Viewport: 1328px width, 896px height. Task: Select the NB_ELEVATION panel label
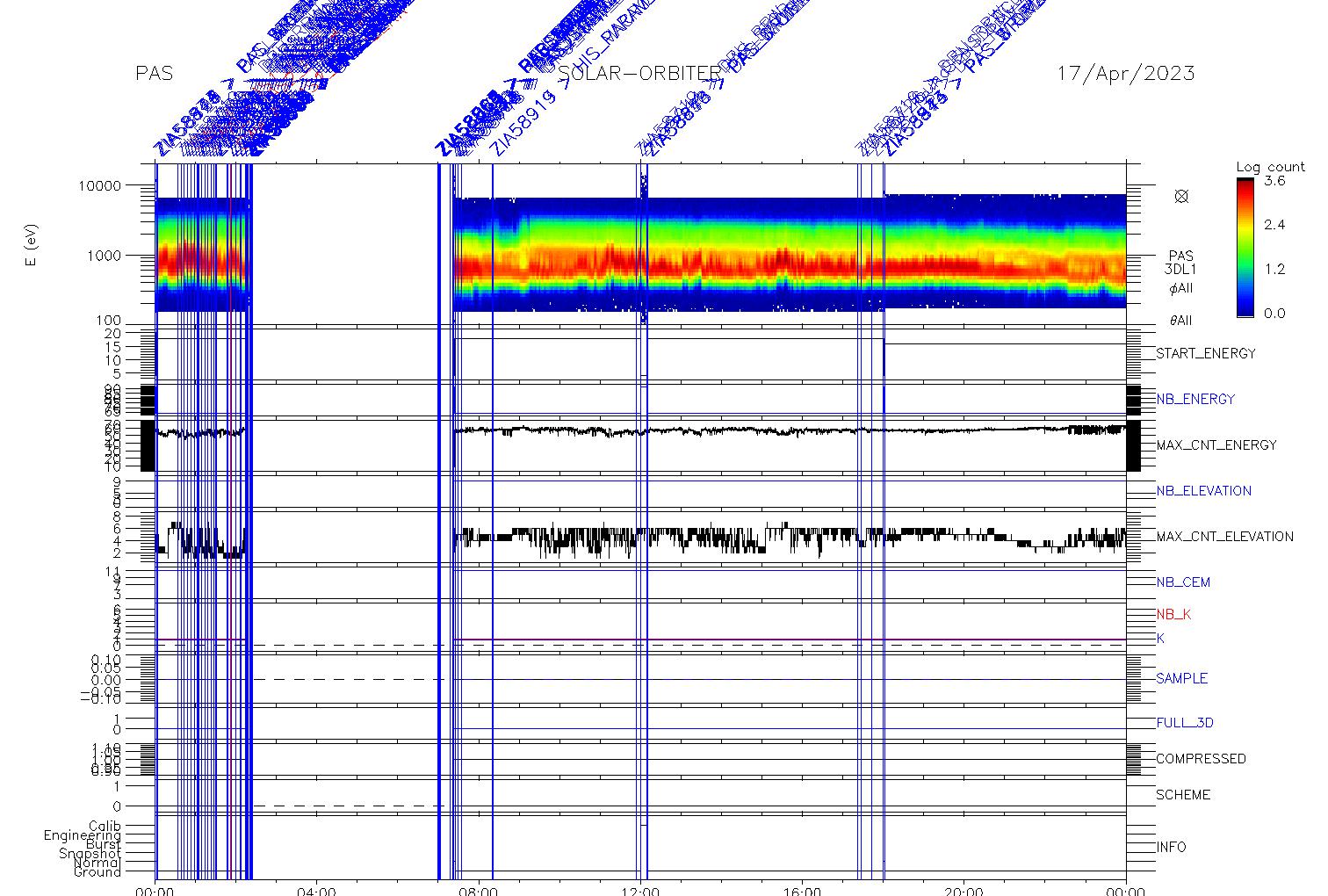pos(1204,491)
